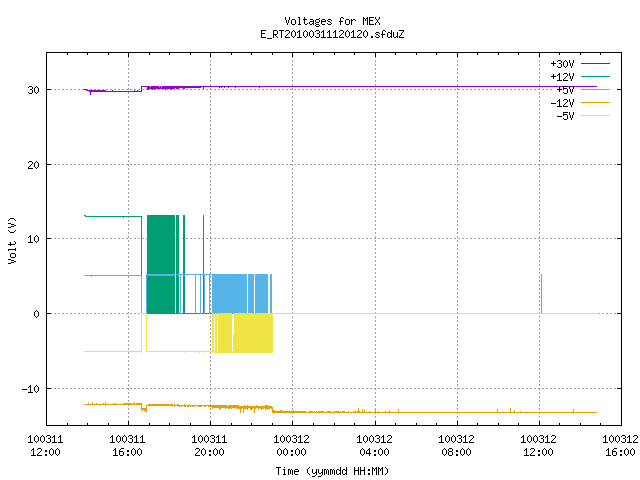Click the y-axis tick value 30
This screenshot has width=640, height=480.
[x=33, y=90]
